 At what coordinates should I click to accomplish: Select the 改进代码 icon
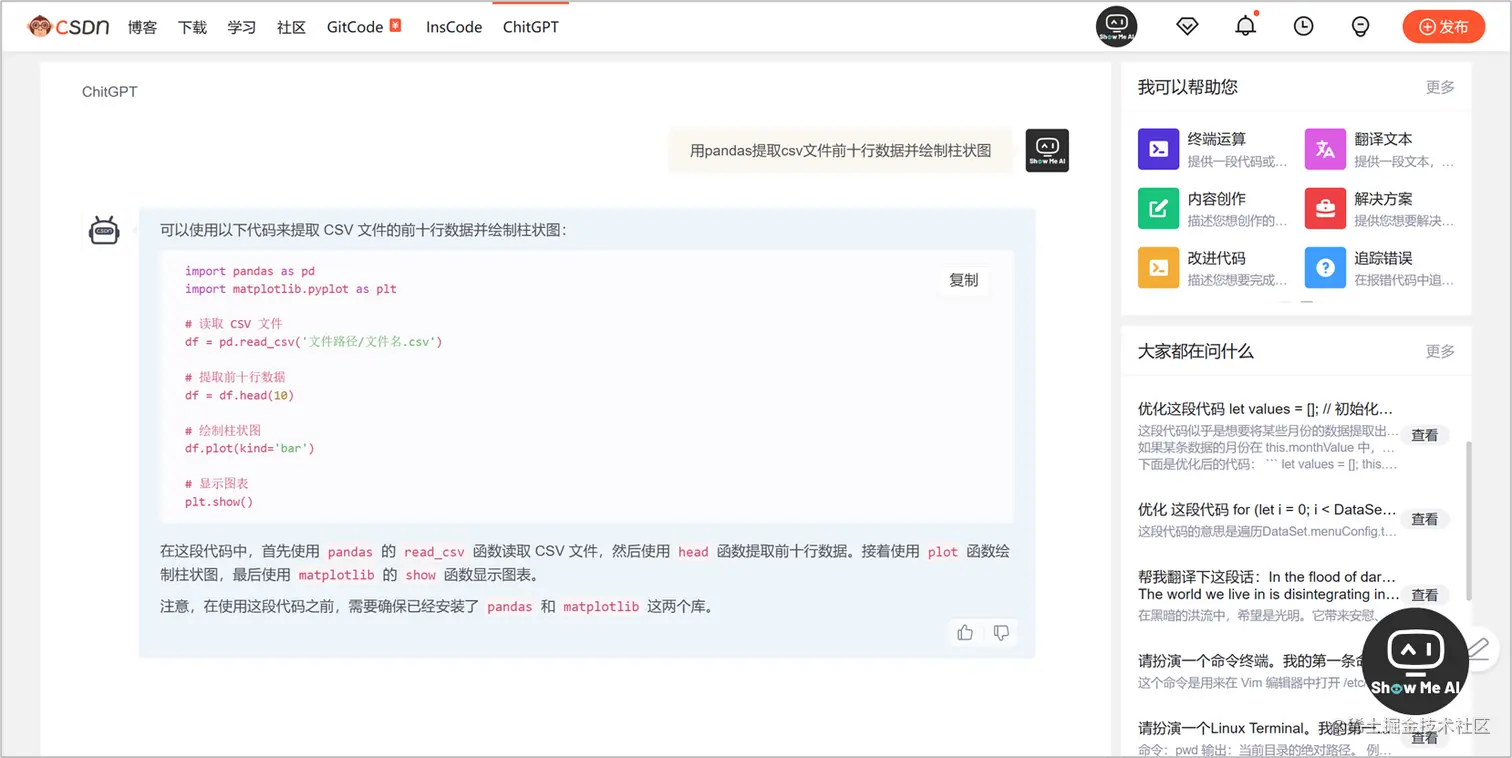click(x=1158, y=267)
